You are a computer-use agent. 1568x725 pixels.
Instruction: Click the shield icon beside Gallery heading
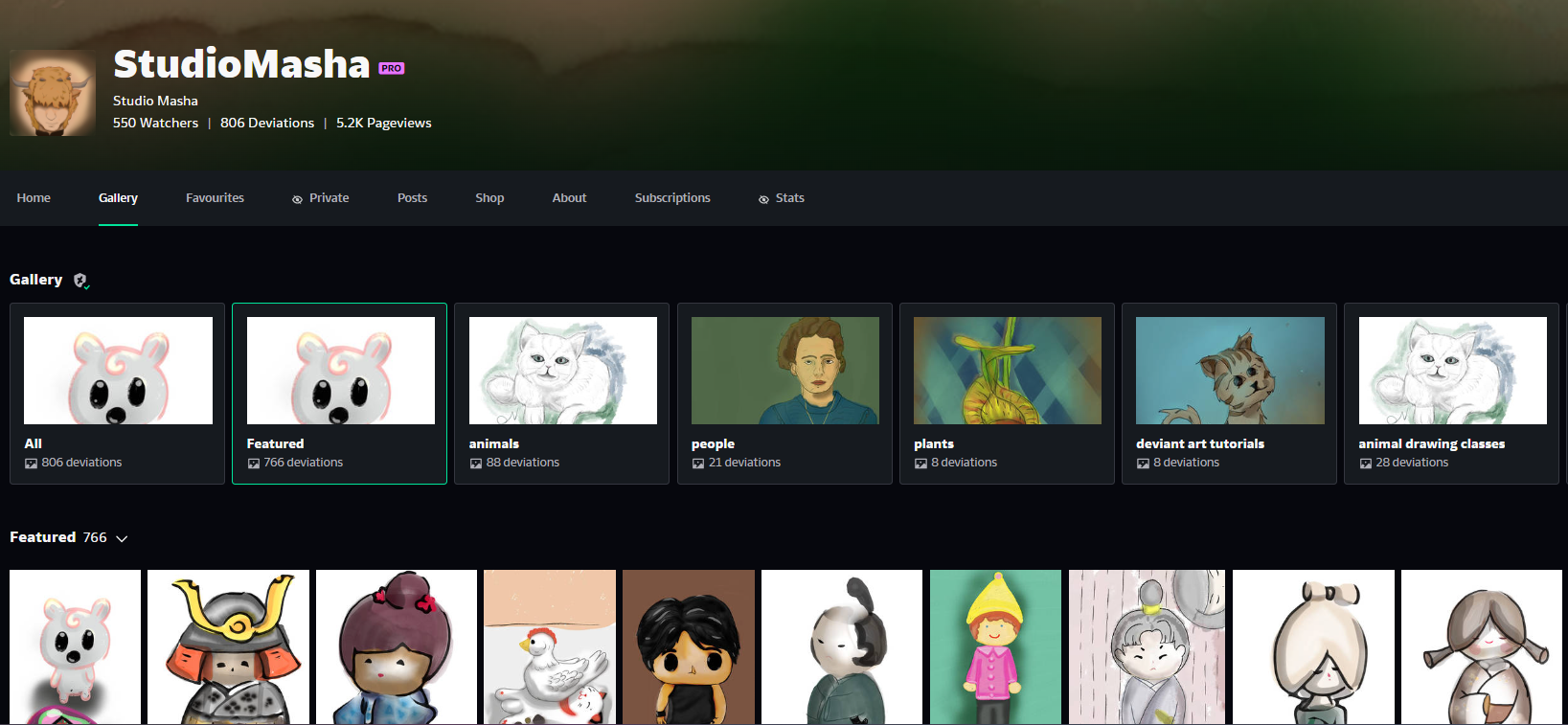coord(81,281)
